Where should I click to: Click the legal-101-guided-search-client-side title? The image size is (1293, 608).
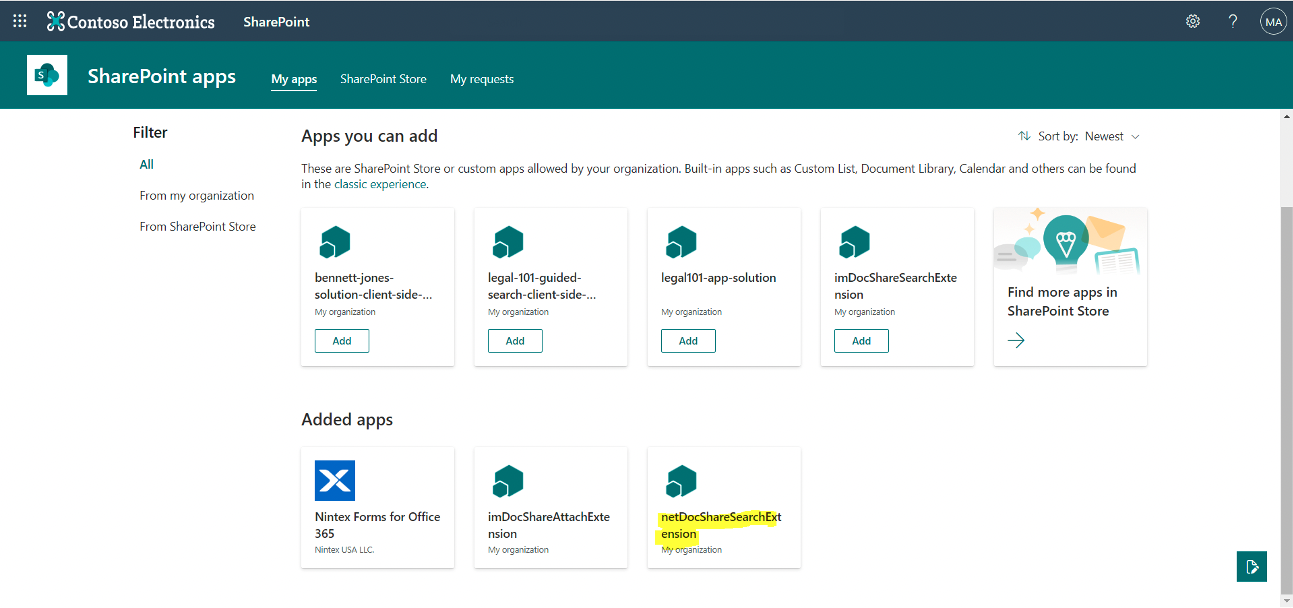tap(542, 286)
